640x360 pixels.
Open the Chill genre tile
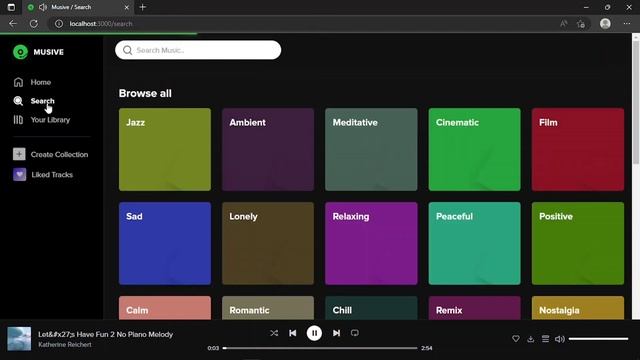pyautogui.click(x=371, y=308)
